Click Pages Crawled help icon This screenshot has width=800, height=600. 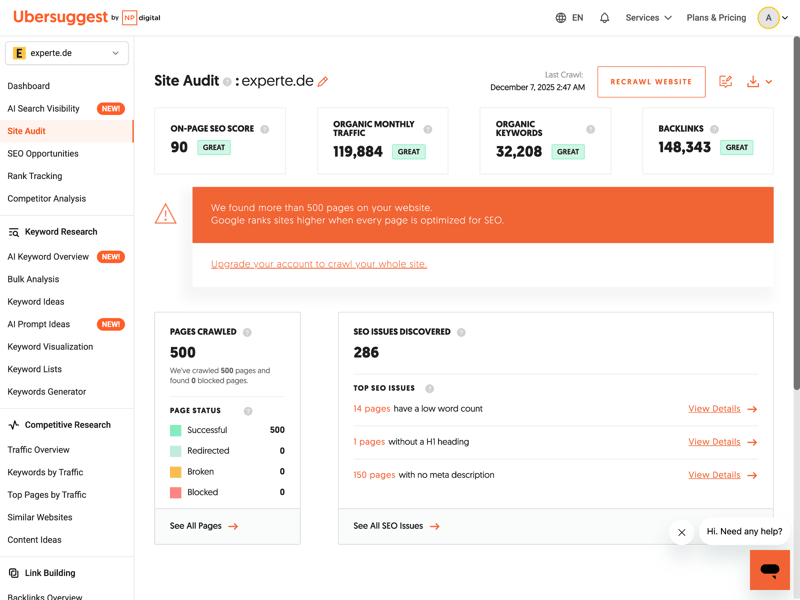(247, 332)
